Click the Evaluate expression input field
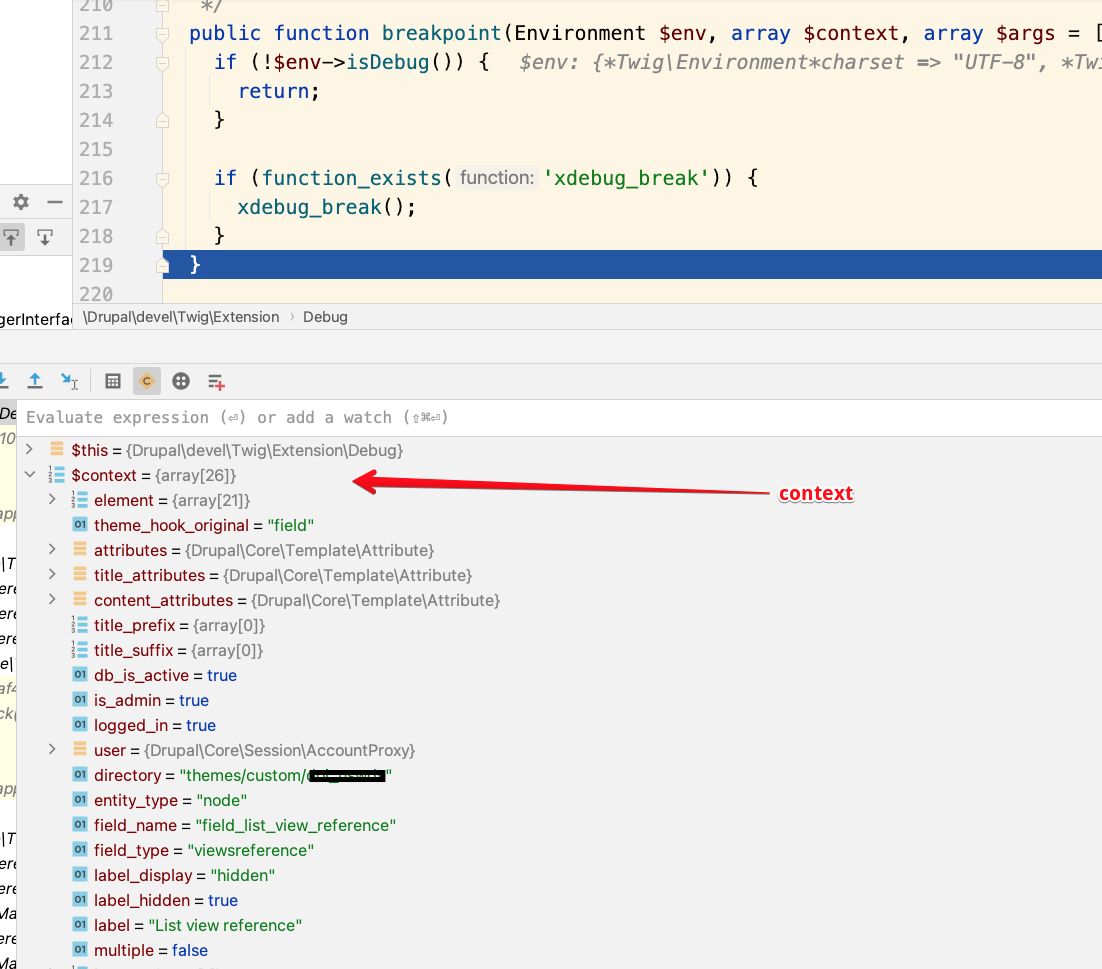The width and height of the screenshot is (1102, 969). 559,417
